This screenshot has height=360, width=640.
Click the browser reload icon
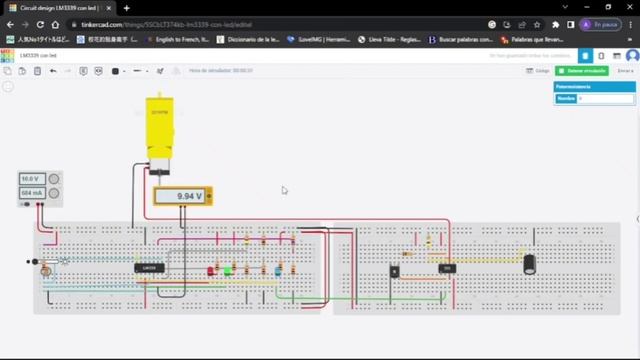(40, 25)
